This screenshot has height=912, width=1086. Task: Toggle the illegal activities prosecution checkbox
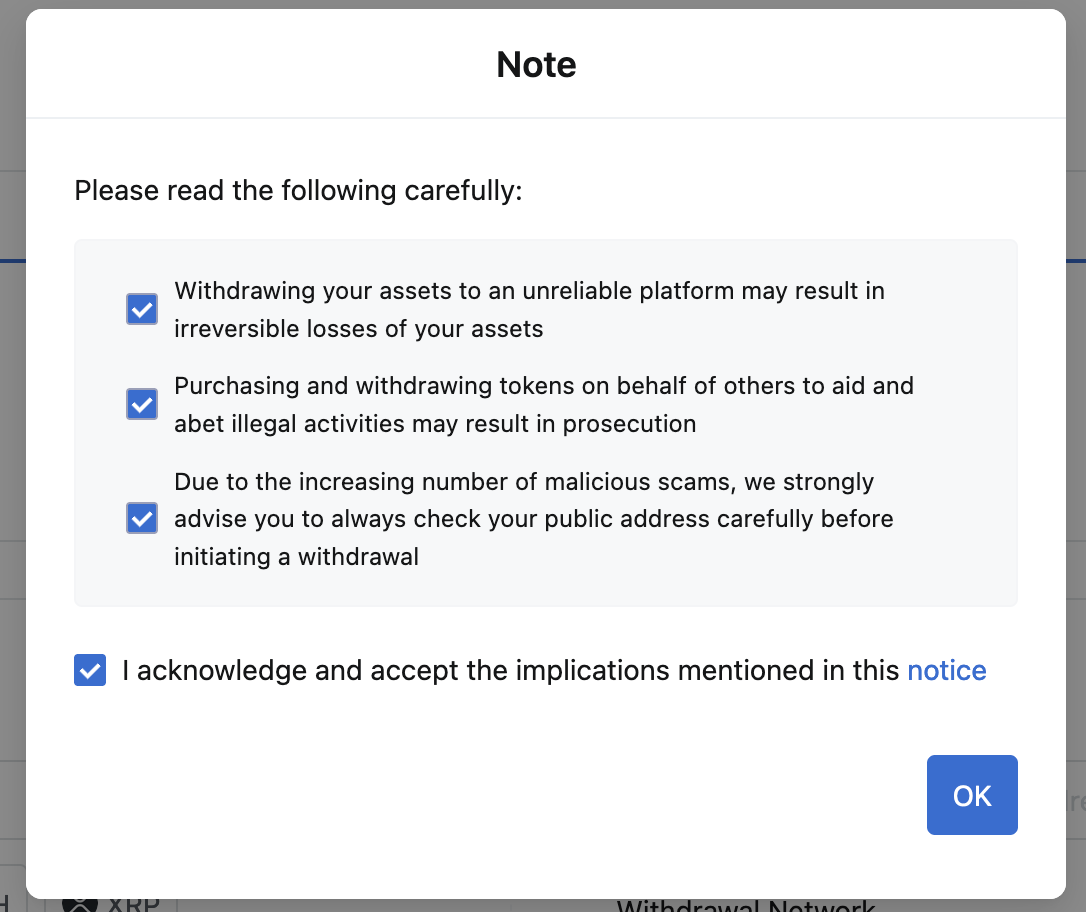142,404
